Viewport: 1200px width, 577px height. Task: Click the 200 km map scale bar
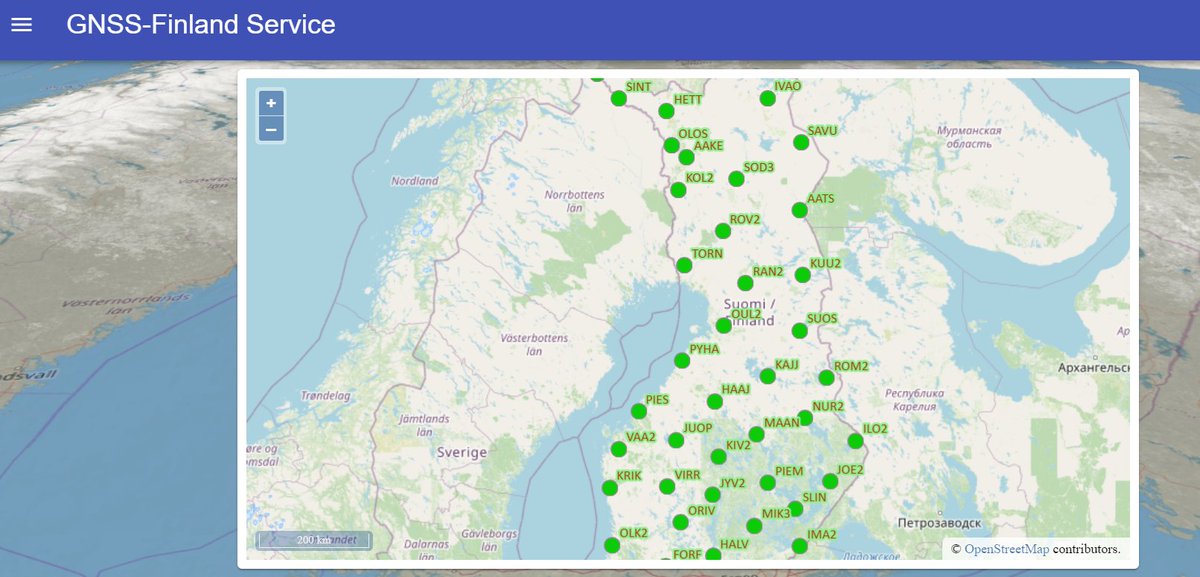(314, 540)
